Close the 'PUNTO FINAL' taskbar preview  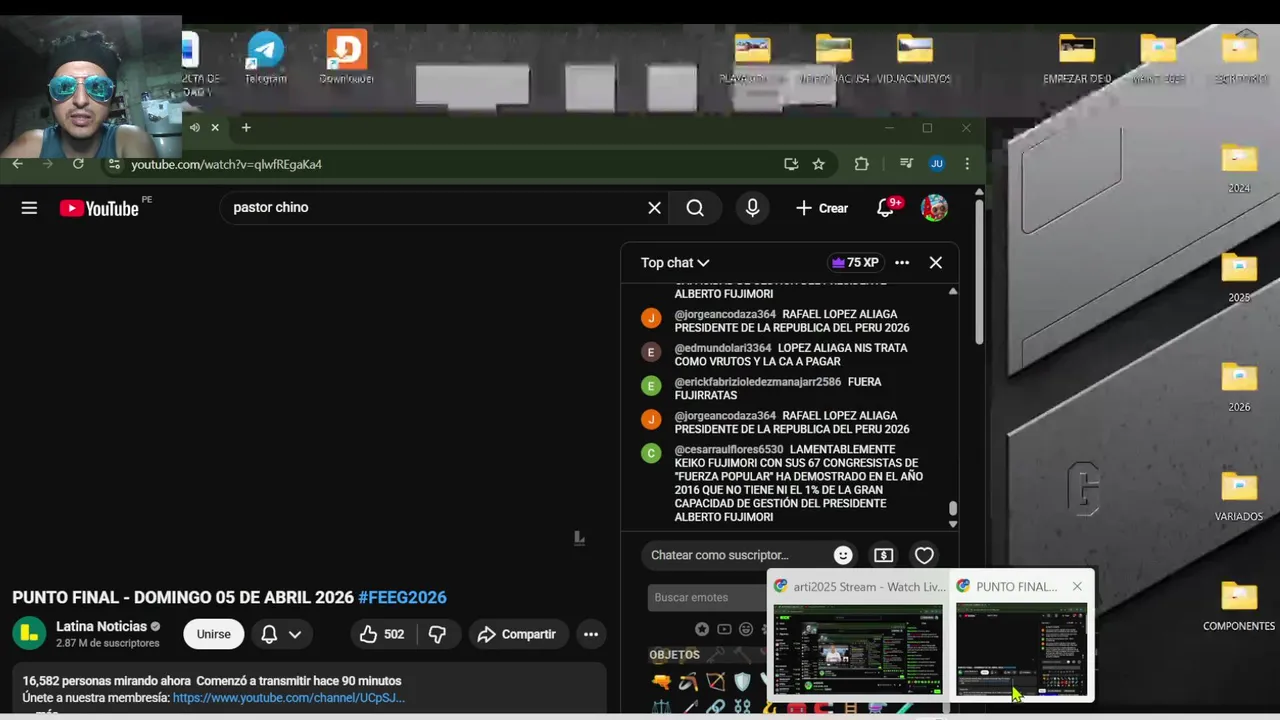coord(1077,587)
